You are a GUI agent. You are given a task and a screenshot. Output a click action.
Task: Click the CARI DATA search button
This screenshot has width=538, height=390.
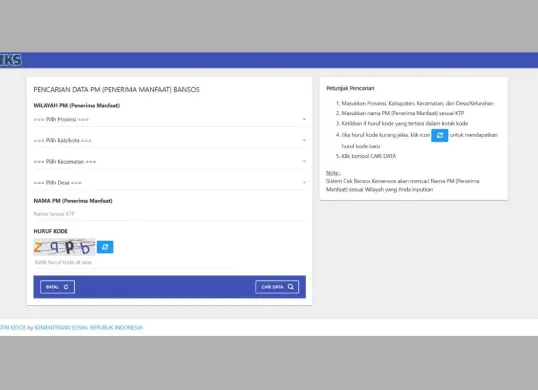pyautogui.click(x=277, y=287)
